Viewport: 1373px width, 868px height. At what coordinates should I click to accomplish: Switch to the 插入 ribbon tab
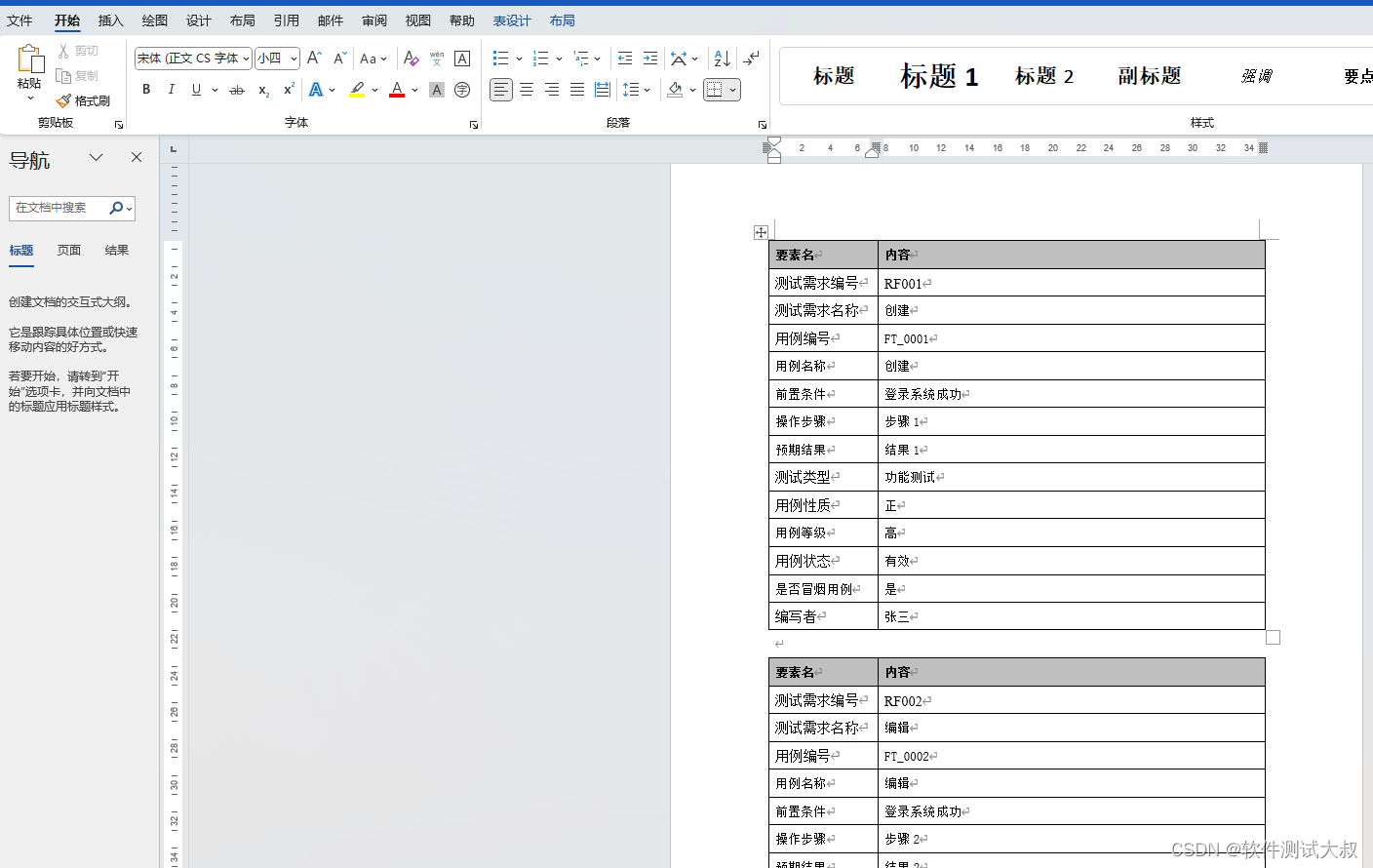click(111, 20)
